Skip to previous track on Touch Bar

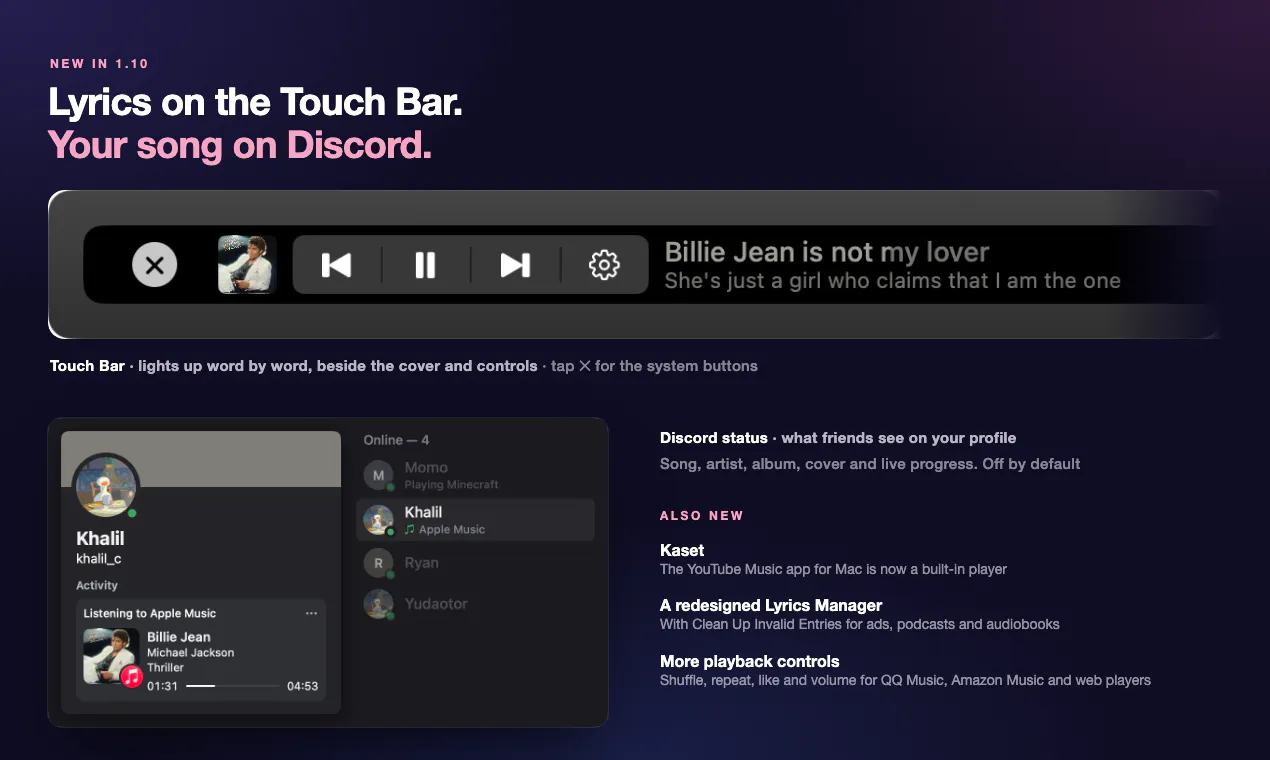336,265
